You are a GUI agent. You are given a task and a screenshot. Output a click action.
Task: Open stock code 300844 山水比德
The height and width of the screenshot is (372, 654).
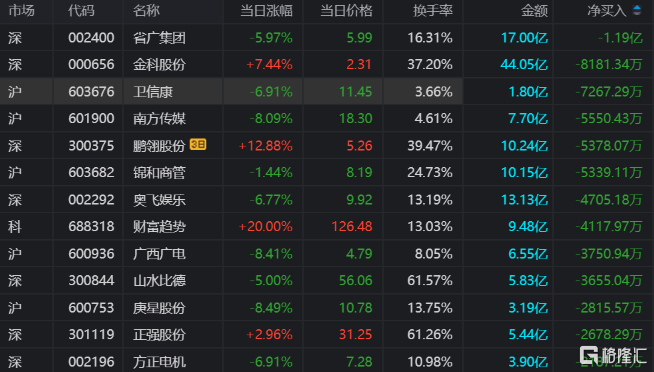[91, 280]
